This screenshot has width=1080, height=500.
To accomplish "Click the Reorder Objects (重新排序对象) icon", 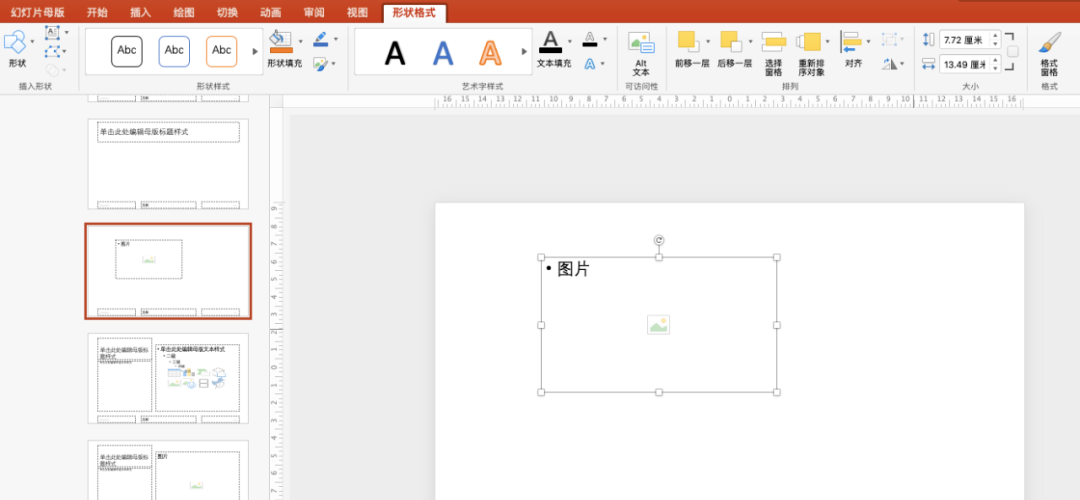I will click(x=809, y=42).
